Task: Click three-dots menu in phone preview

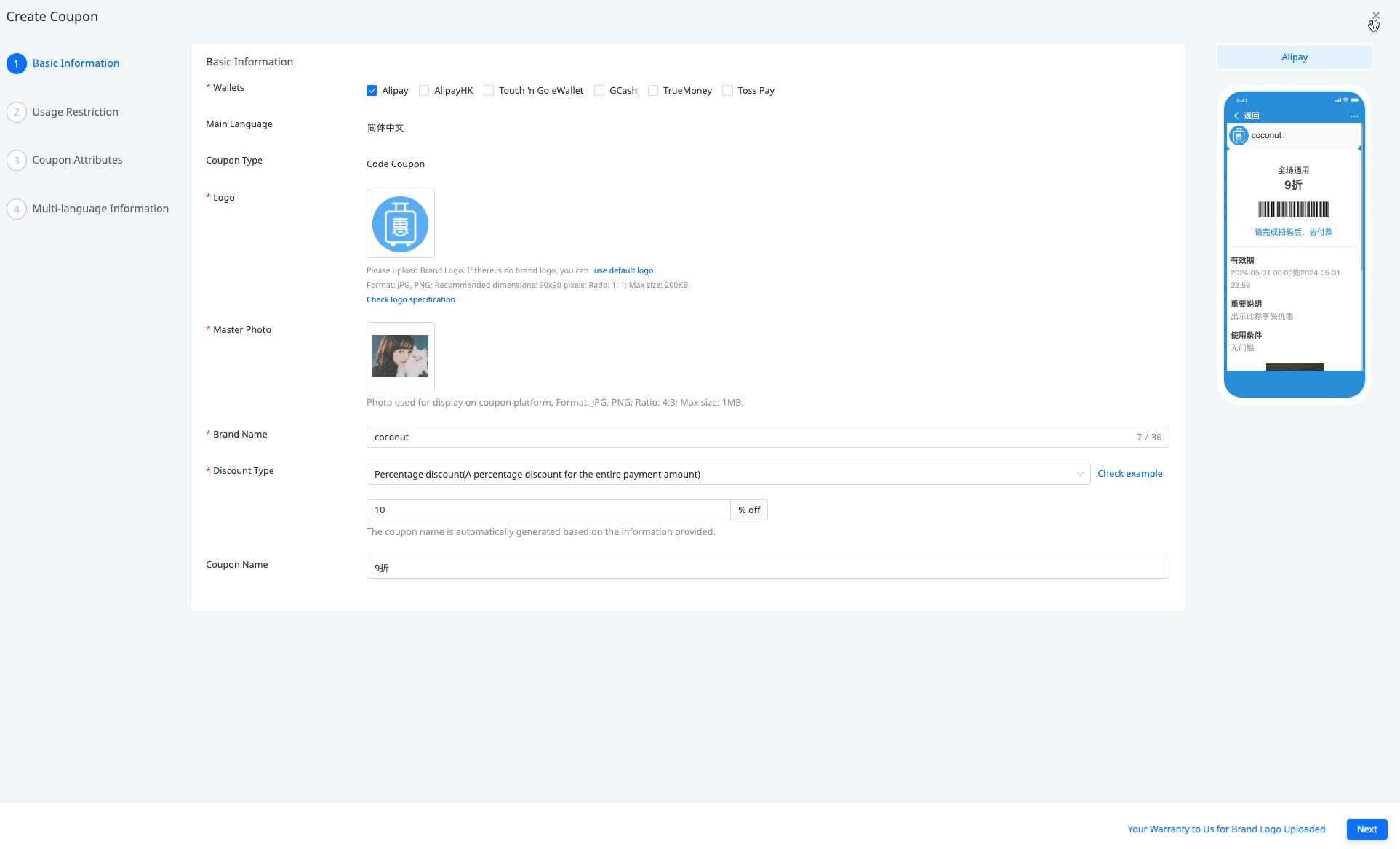Action: tap(1353, 116)
